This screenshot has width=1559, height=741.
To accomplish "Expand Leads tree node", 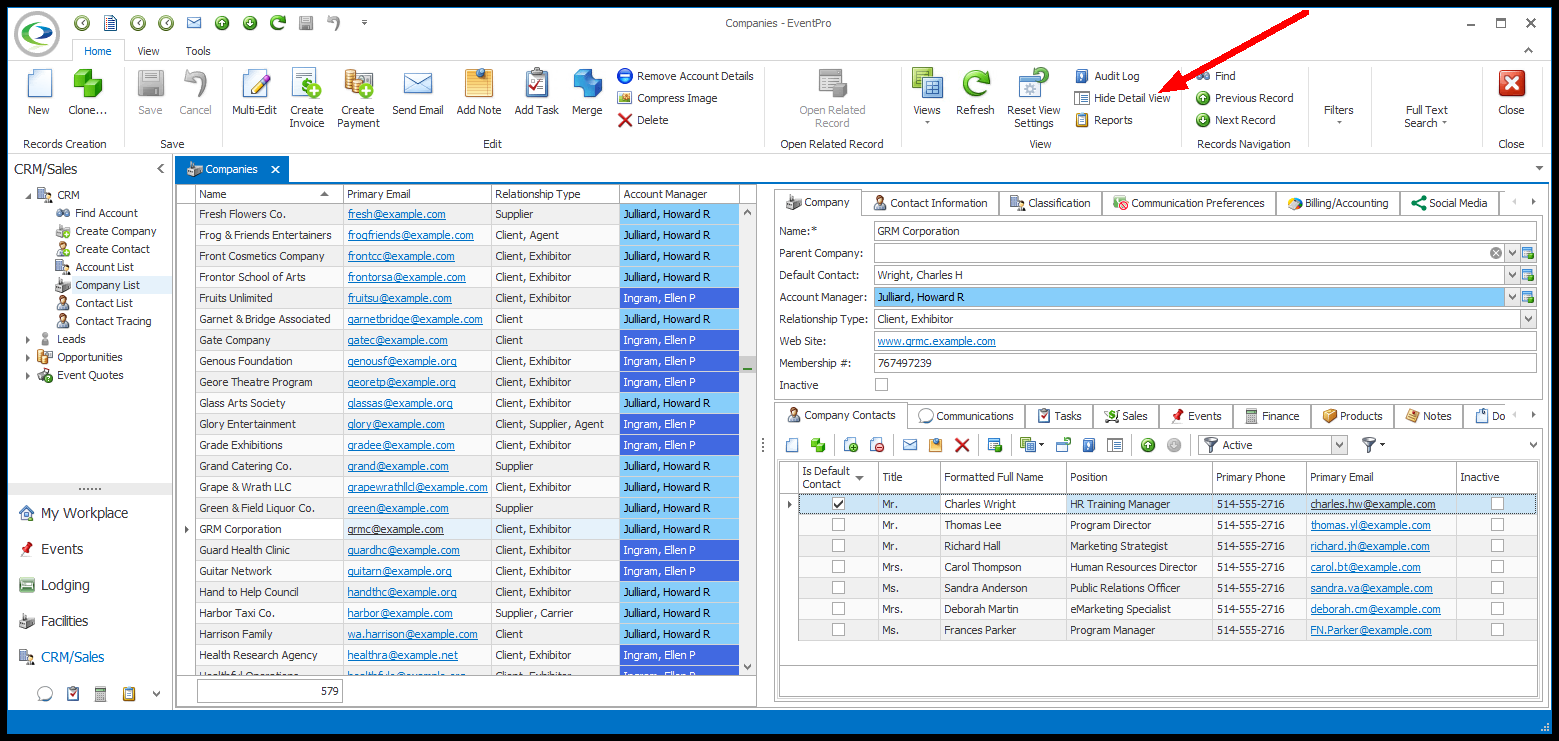I will tap(28, 339).
